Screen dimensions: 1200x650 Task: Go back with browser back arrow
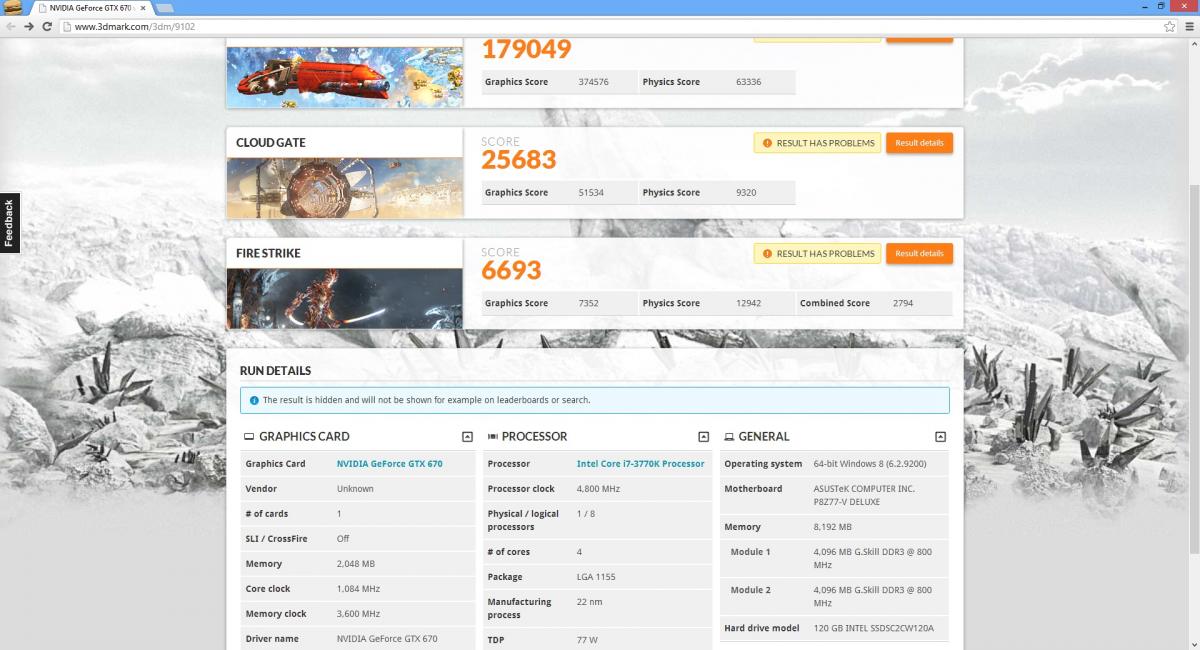point(11,26)
